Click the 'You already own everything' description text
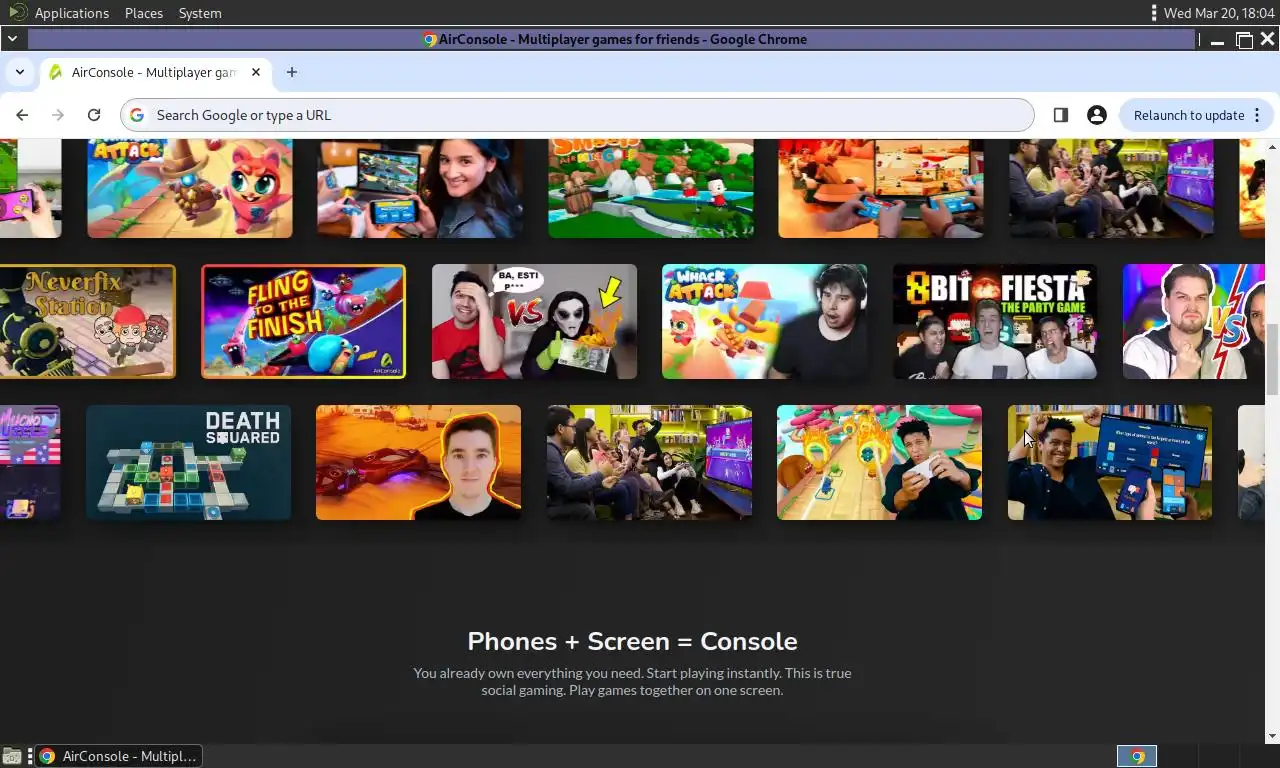Viewport: 1280px width, 768px height. tap(632, 681)
